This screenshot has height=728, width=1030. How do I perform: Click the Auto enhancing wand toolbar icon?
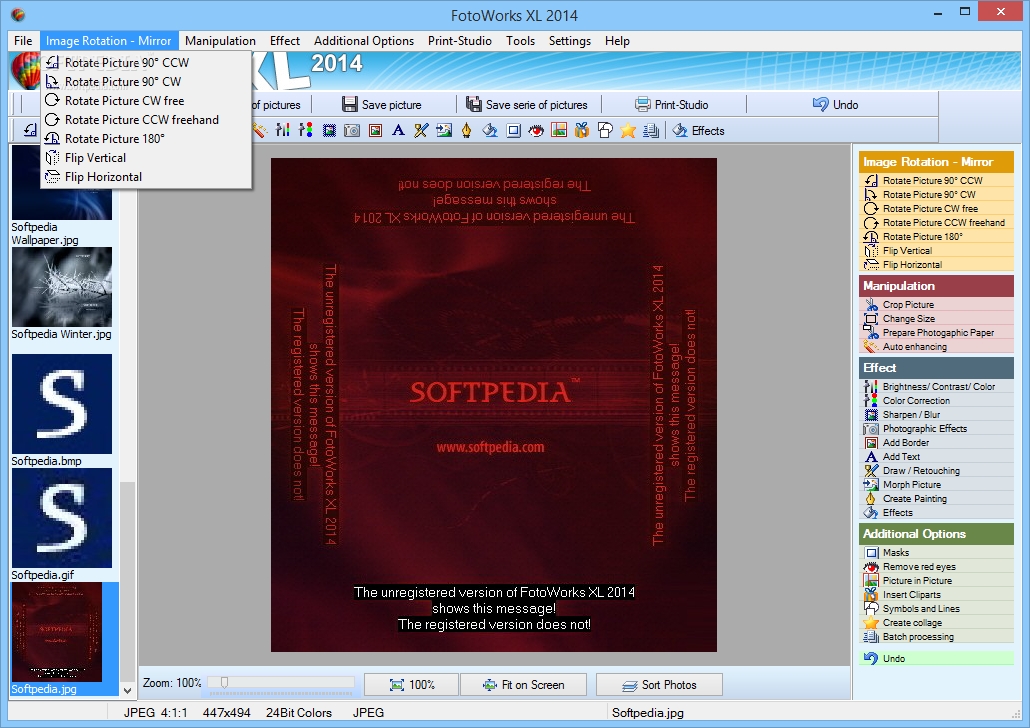(x=260, y=130)
